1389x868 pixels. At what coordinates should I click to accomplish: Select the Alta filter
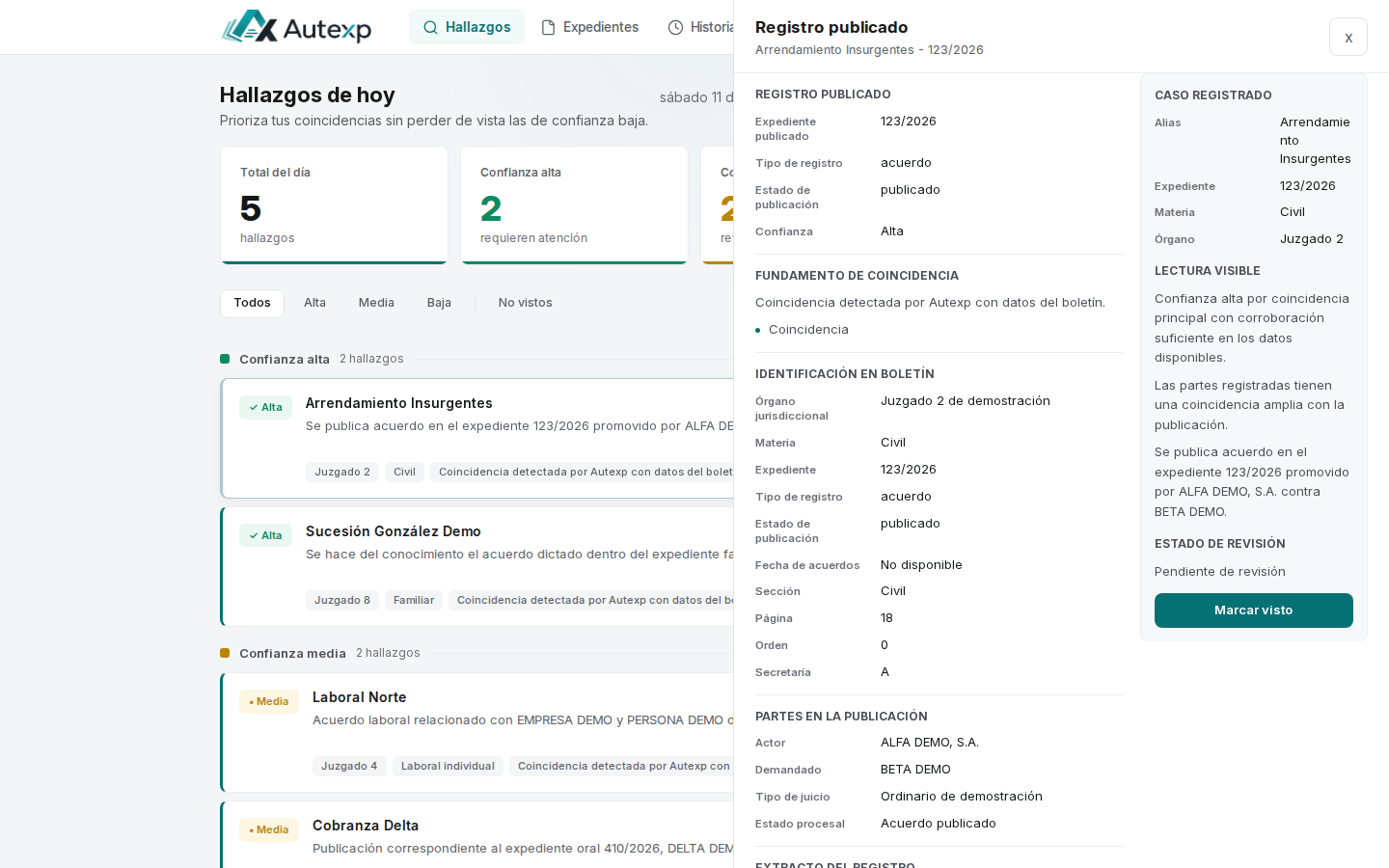coord(314,303)
